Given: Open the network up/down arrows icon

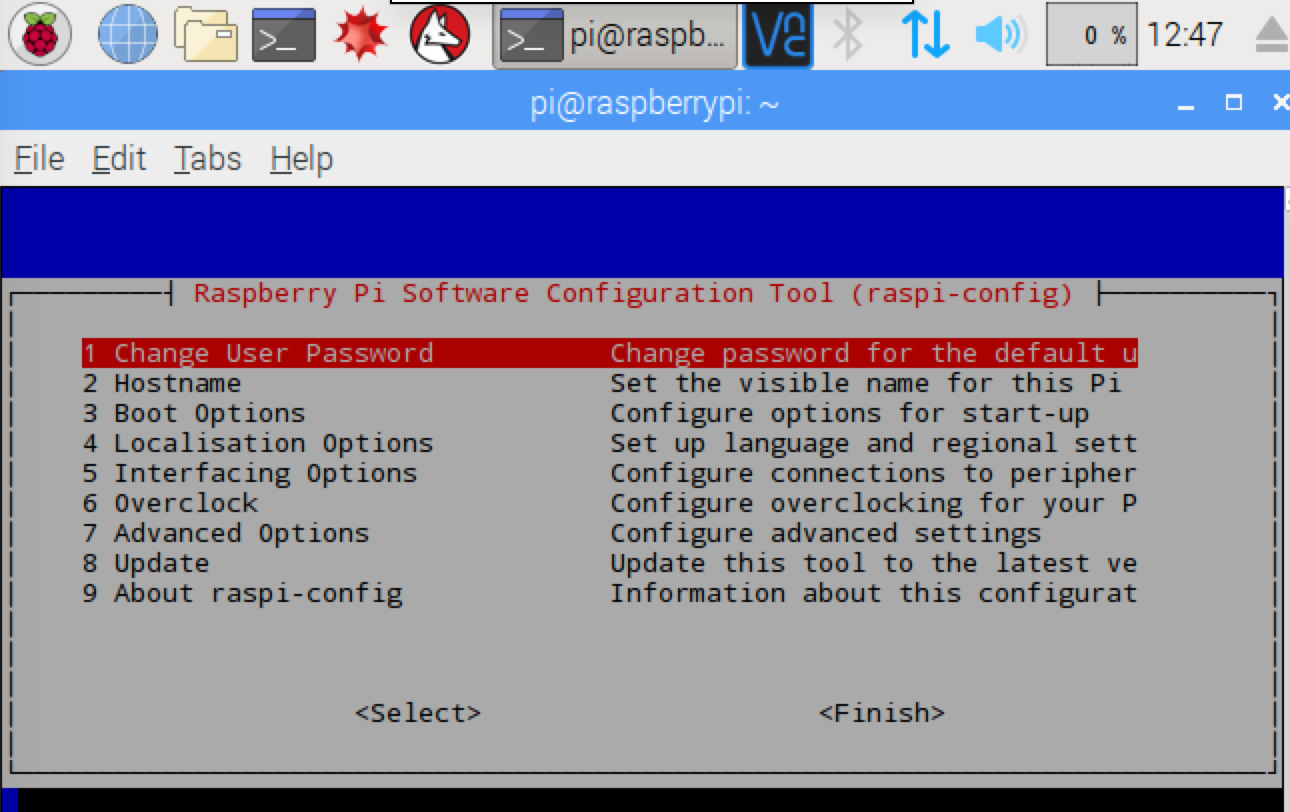Looking at the screenshot, I should (x=925, y=35).
